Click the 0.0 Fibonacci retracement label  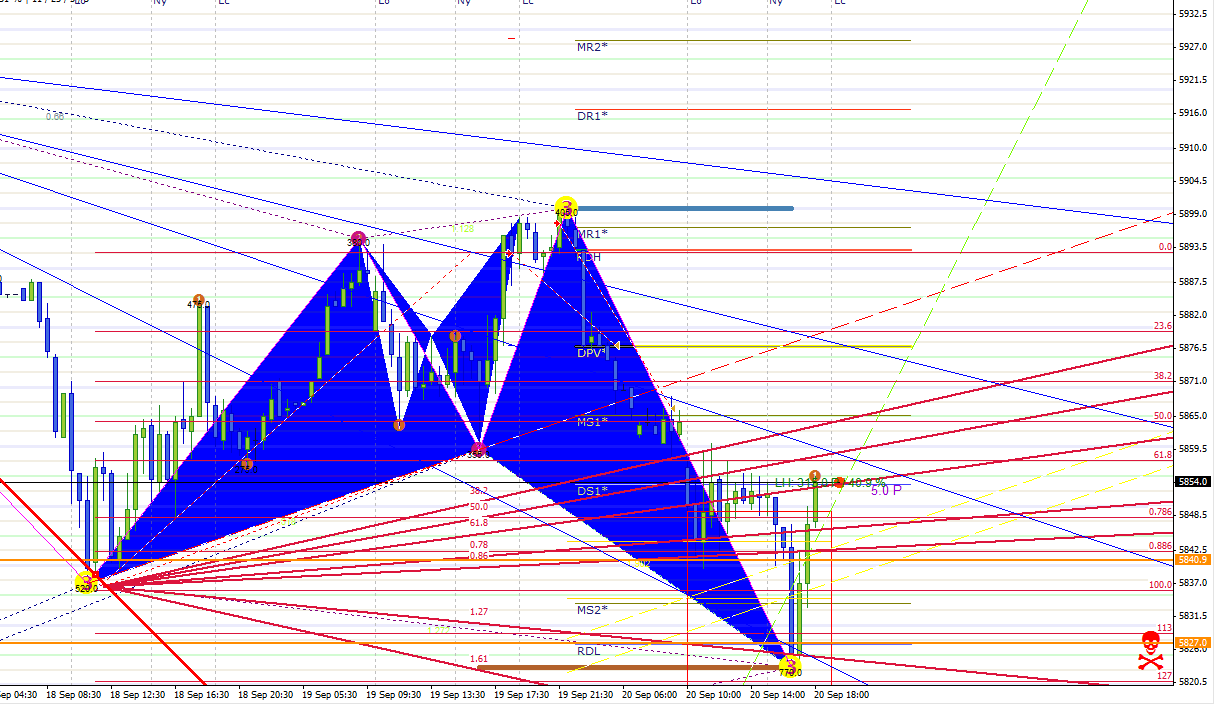point(1165,247)
